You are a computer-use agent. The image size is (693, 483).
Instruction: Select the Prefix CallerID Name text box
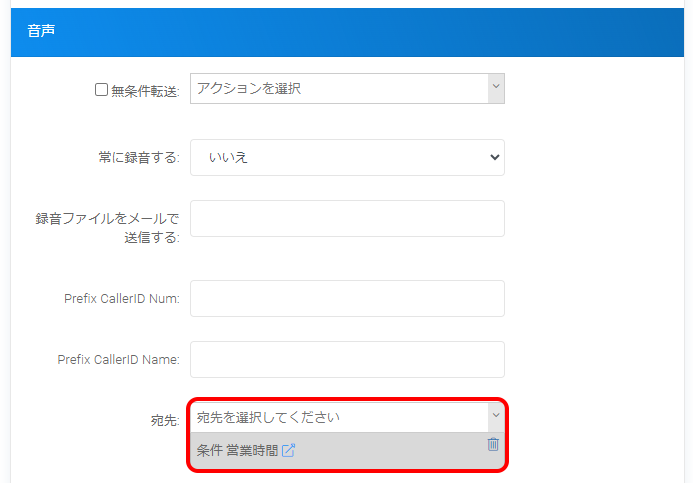pos(347,360)
